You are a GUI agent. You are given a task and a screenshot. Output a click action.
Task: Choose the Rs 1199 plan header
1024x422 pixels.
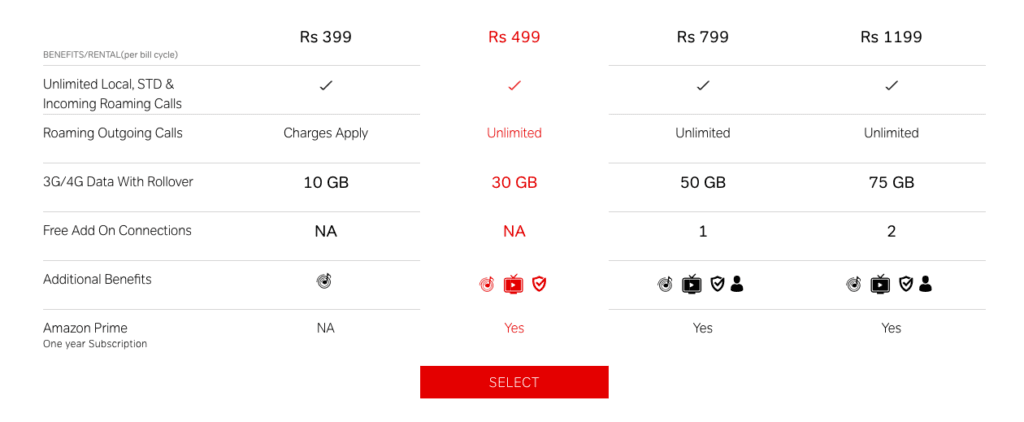coord(891,37)
